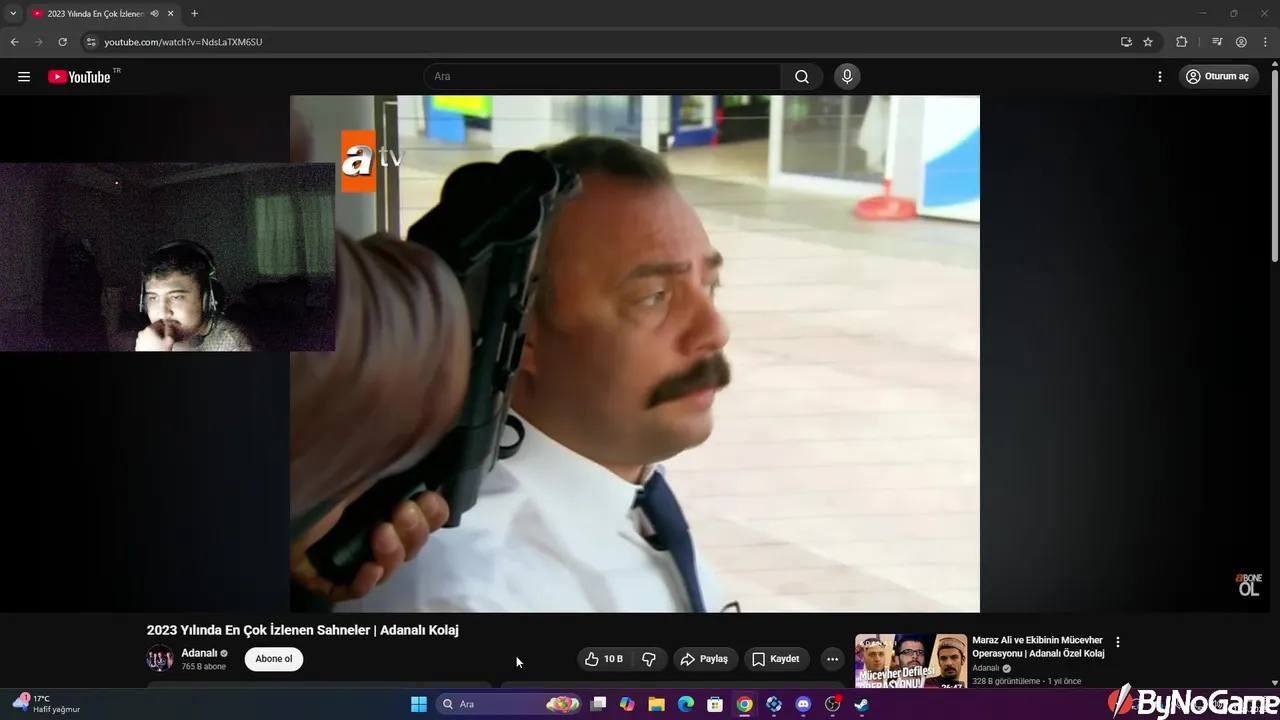1280x720 pixels.
Task: Open tab search dropdown arrow
Action: [x=13, y=13]
